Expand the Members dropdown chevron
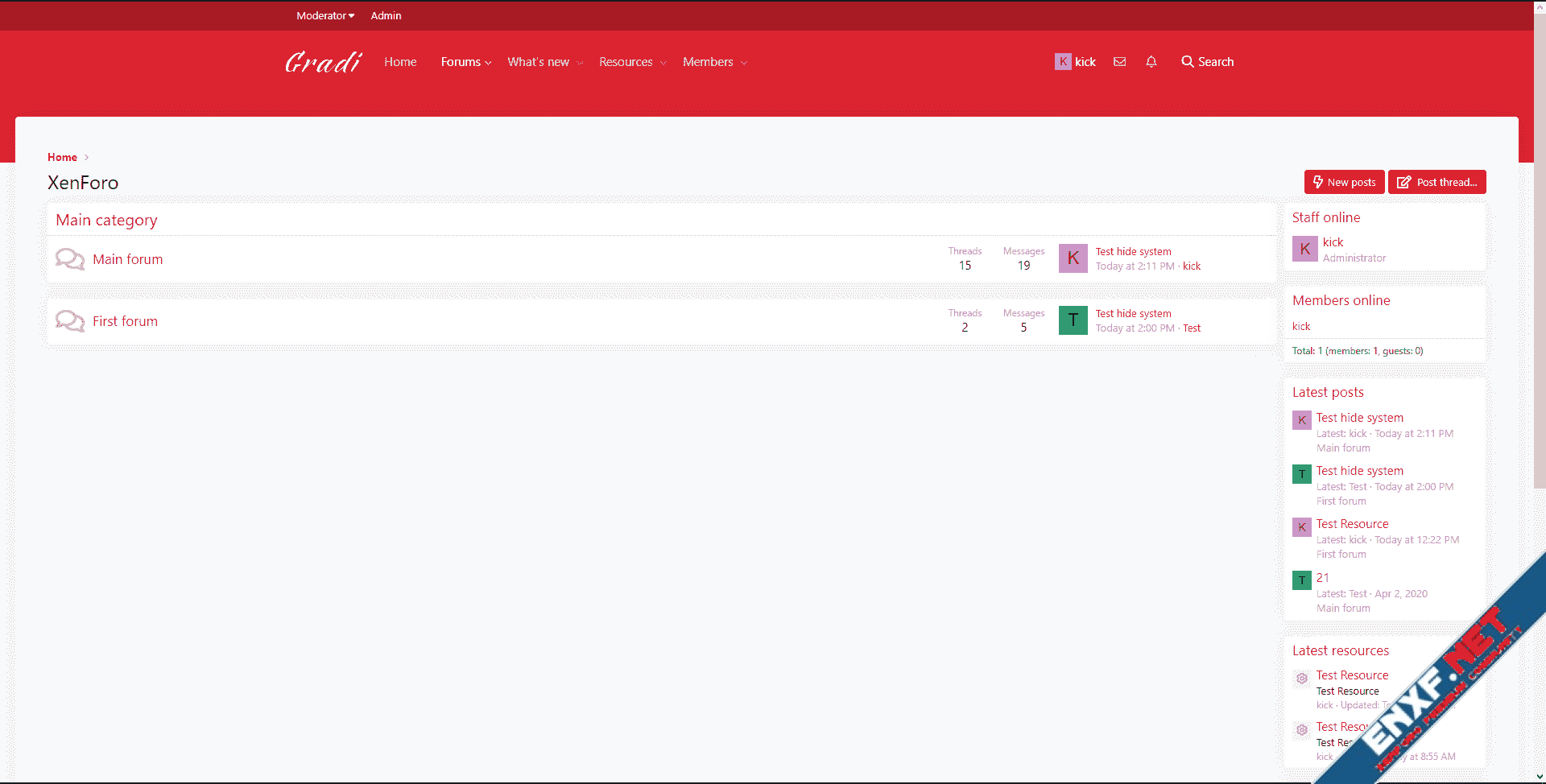The width and height of the screenshot is (1546, 784). [743, 63]
